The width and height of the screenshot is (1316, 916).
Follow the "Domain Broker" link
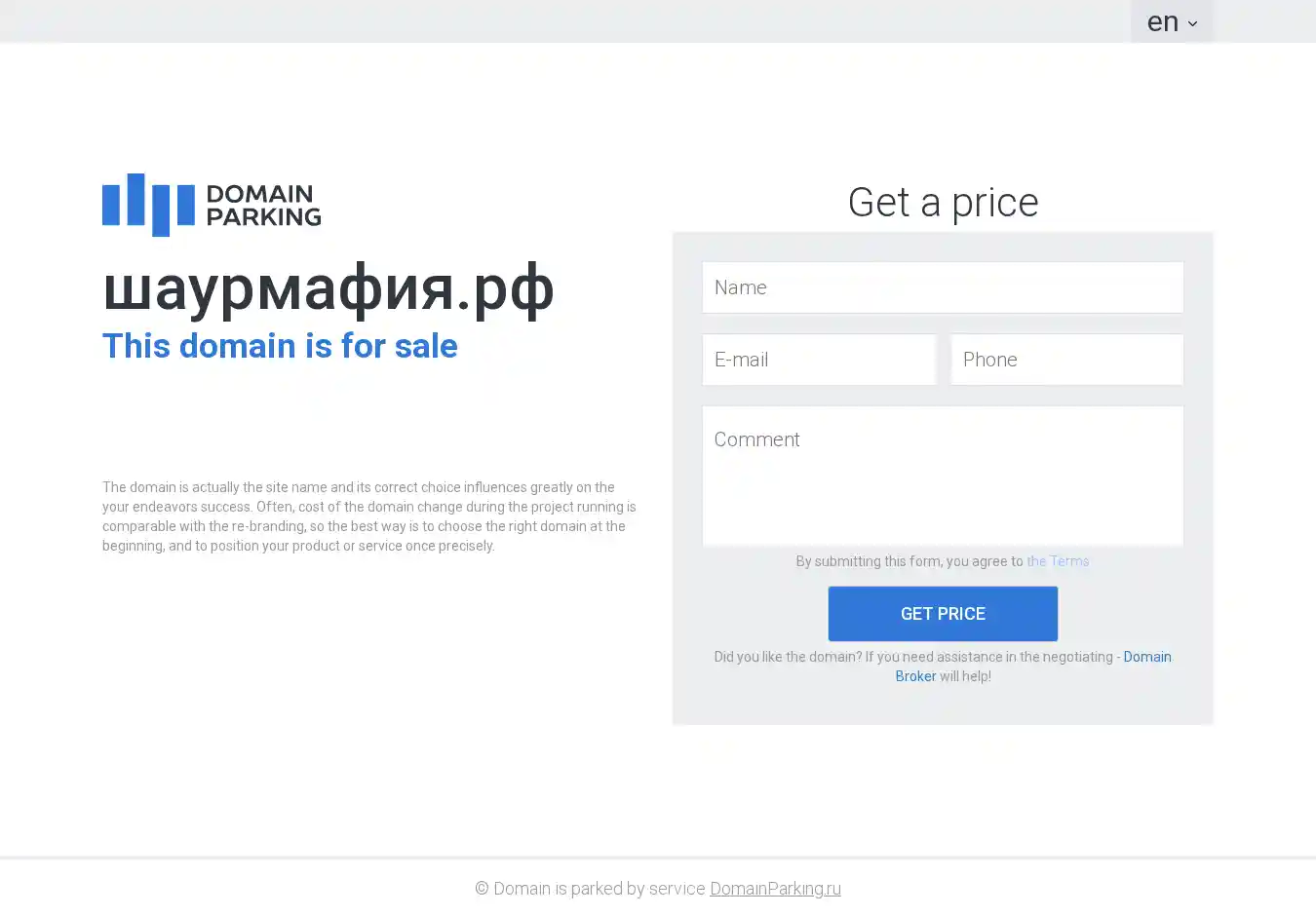point(1146,657)
